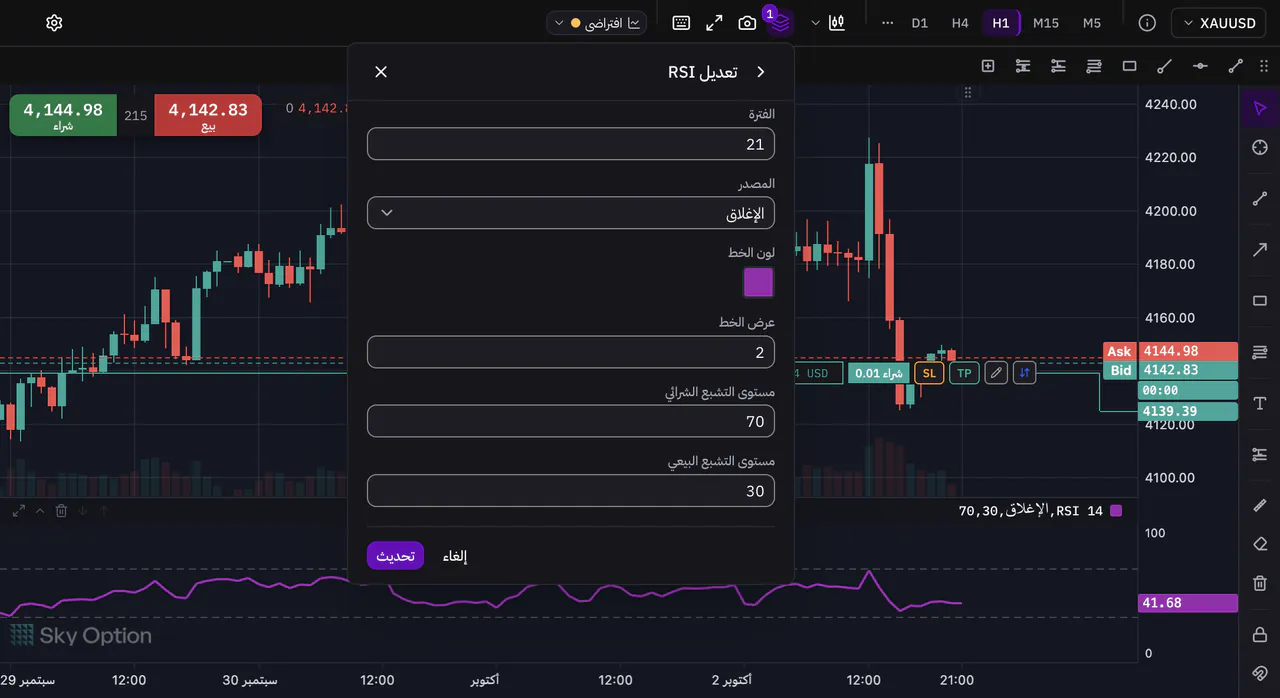
Task: Go back using chevron beside تعديل RSI
Action: pyautogui.click(x=760, y=72)
